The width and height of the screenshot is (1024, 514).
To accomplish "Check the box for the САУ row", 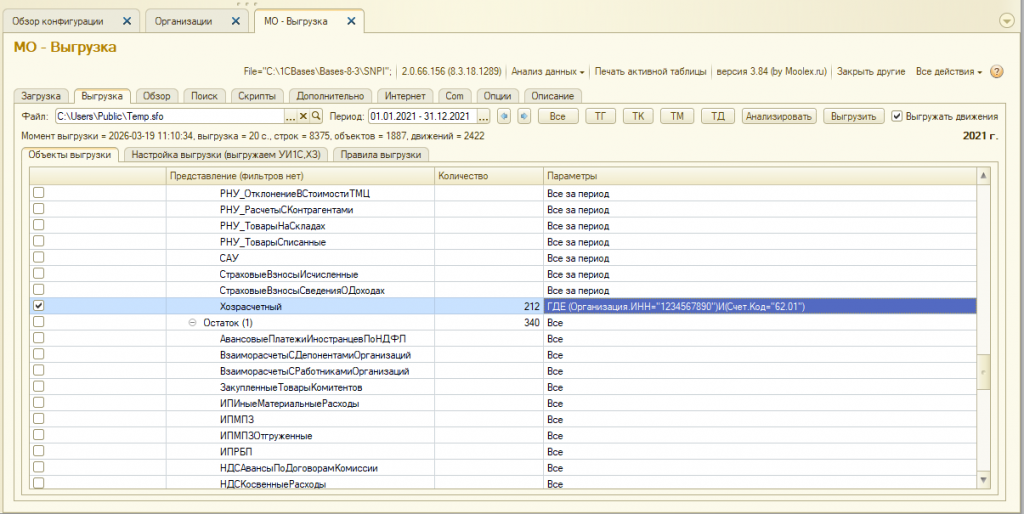I will pyautogui.click(x=39, y=258).
